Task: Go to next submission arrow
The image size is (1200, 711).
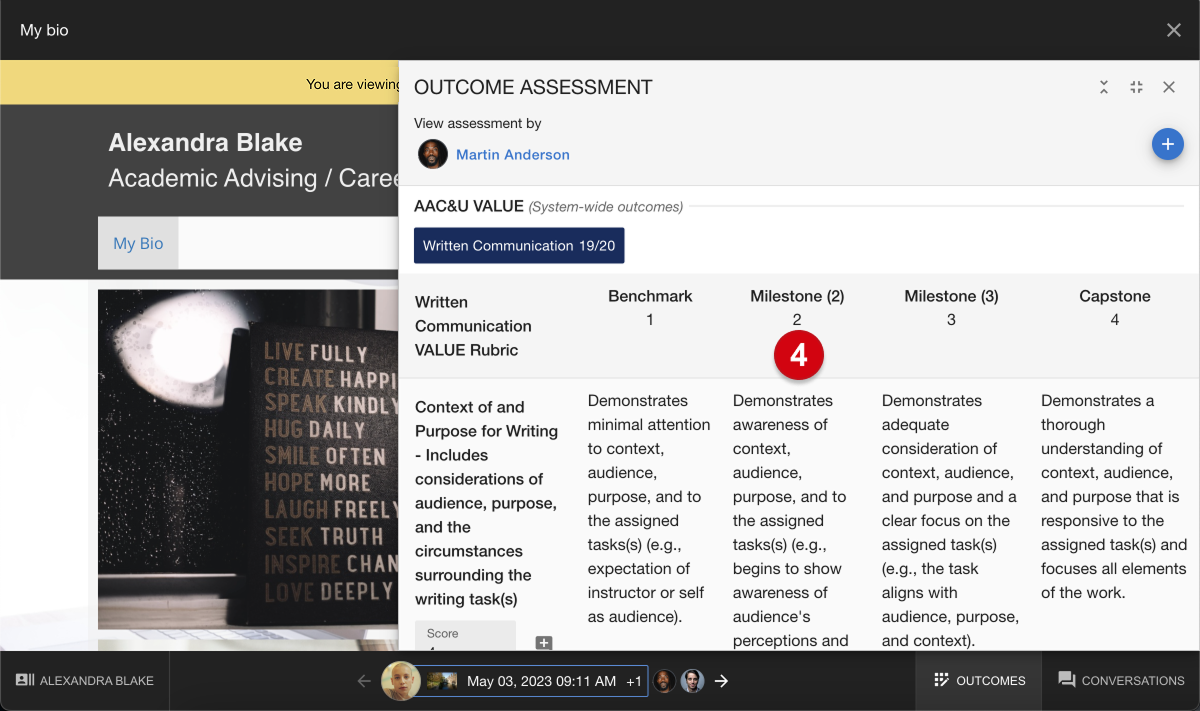Action: click(721, 681)
